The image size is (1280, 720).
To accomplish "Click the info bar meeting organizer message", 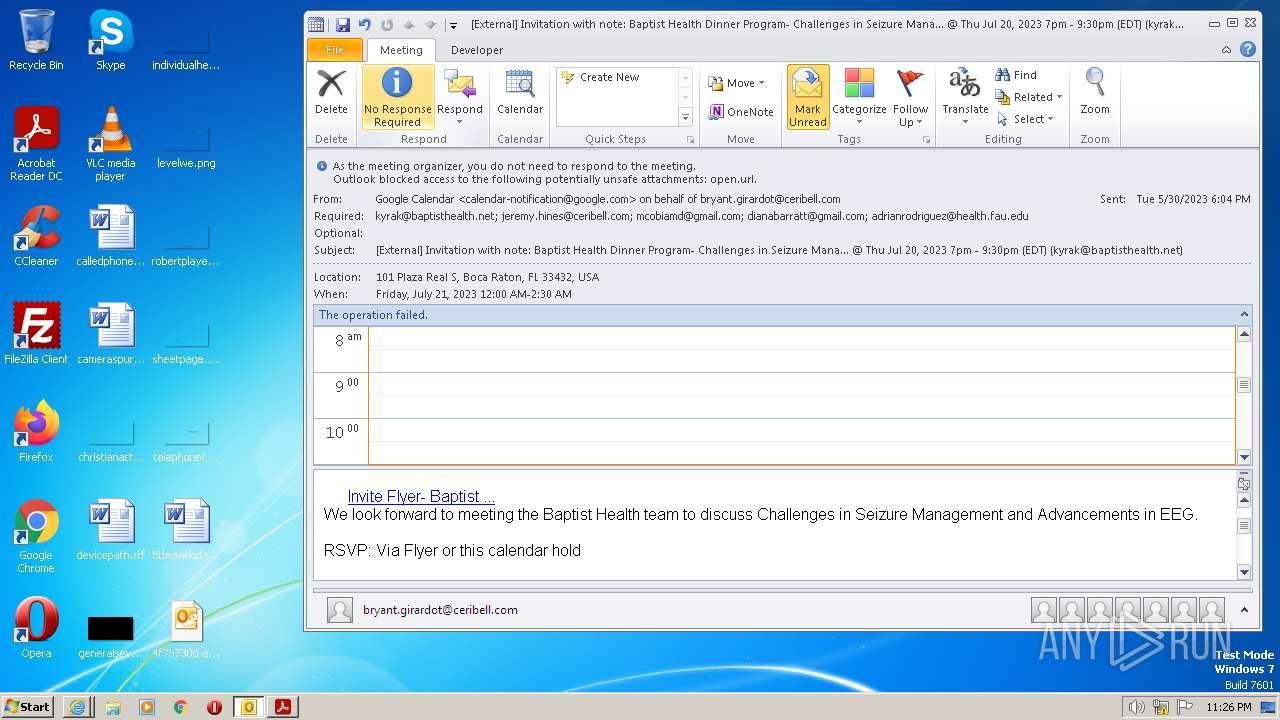I will 514,166.
